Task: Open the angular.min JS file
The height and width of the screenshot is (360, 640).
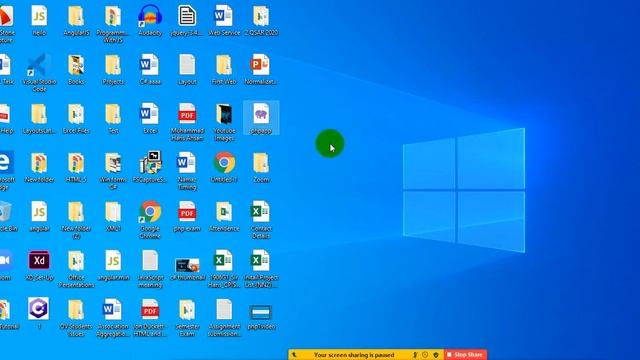Action: (x=113, y=265)
